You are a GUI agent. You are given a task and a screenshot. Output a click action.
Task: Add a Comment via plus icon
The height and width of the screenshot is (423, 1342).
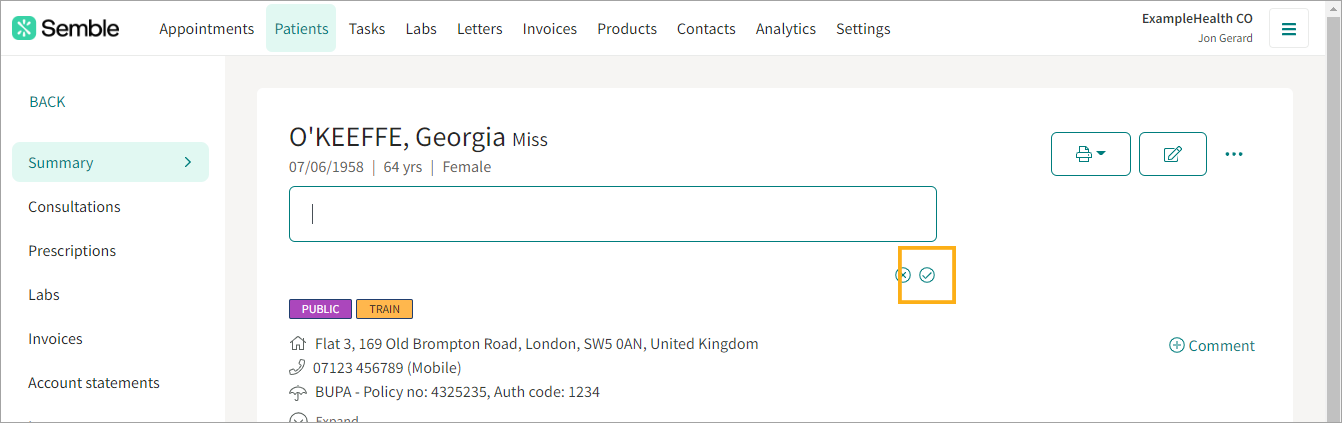pyautogui.click(x=1212, y=346)
